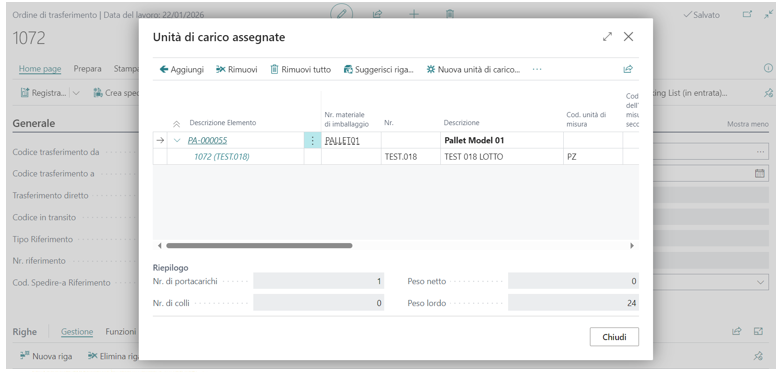Click the Generale section heading
The height and width of the screenshot is (372, 780).
point(34,123)
